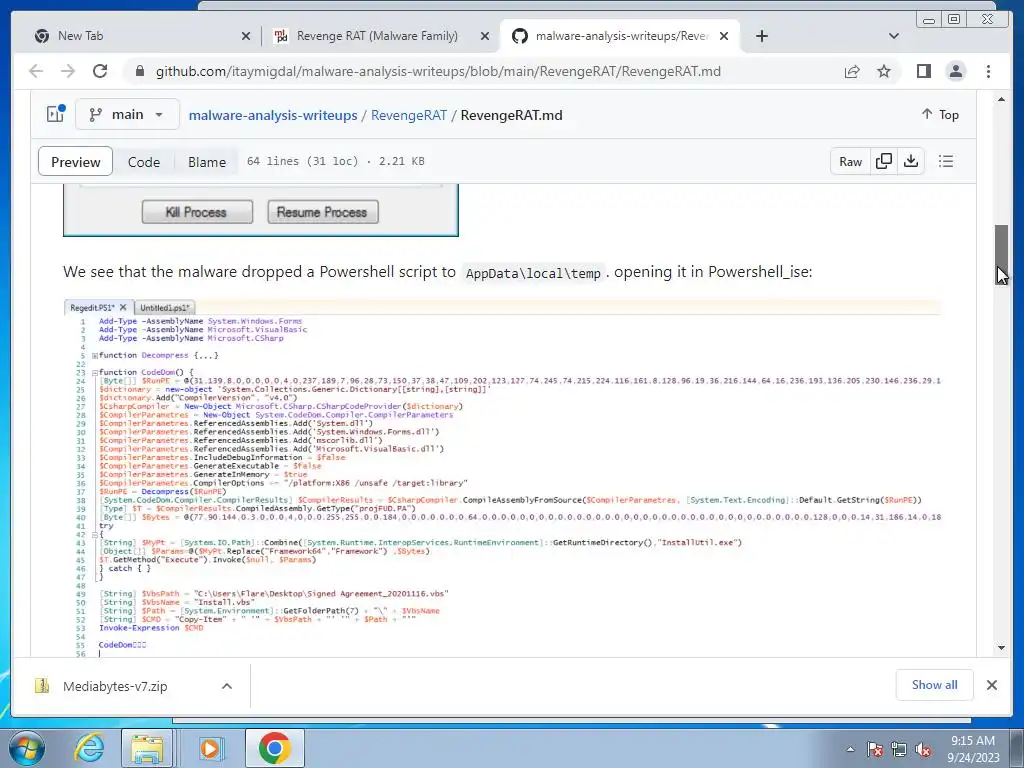This screenshot has height=768, width=1024.
Task: Show all downloads
Action: point(935,684)
